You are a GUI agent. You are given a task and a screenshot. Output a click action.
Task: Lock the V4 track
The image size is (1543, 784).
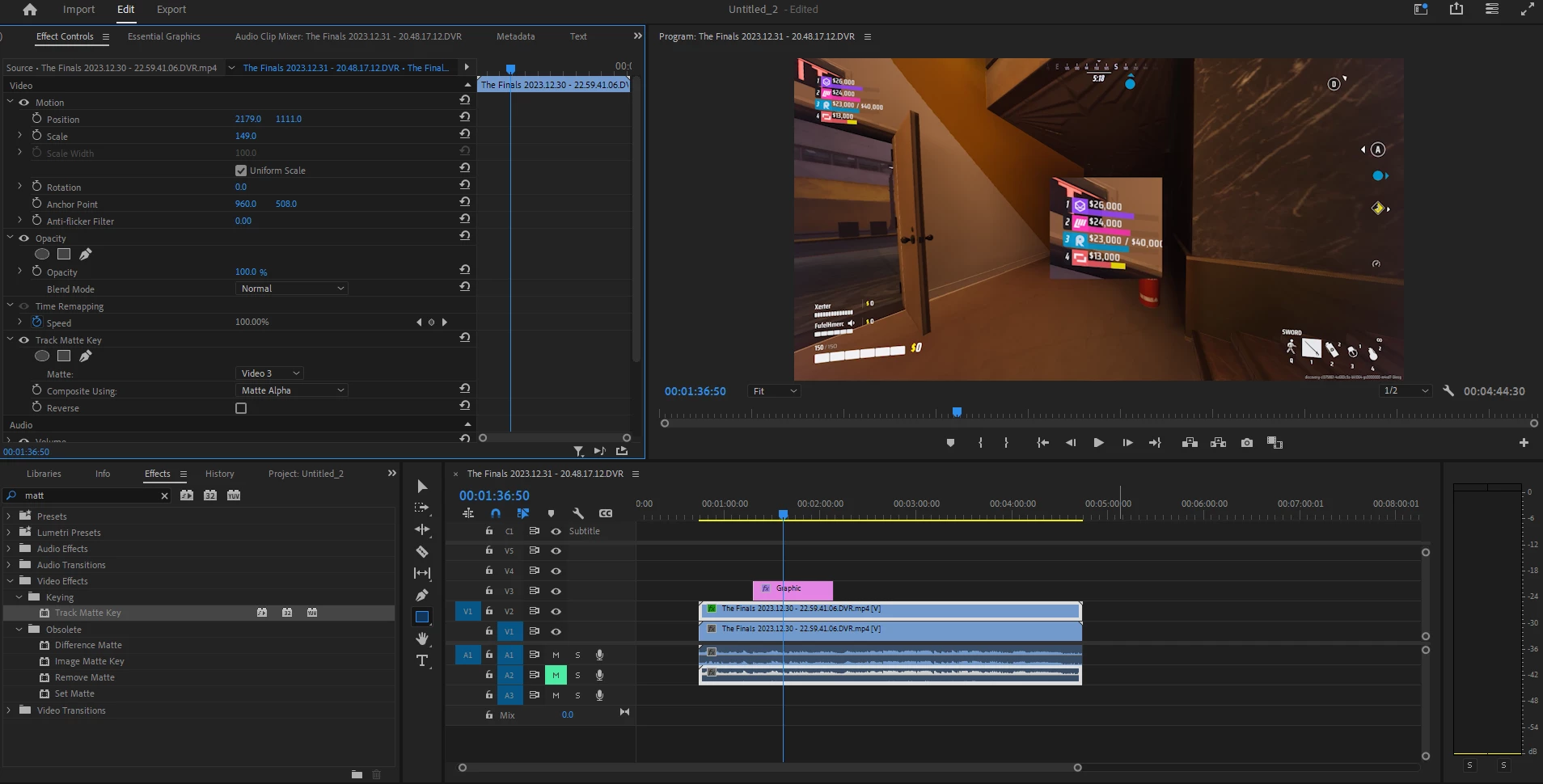[489, 571]
